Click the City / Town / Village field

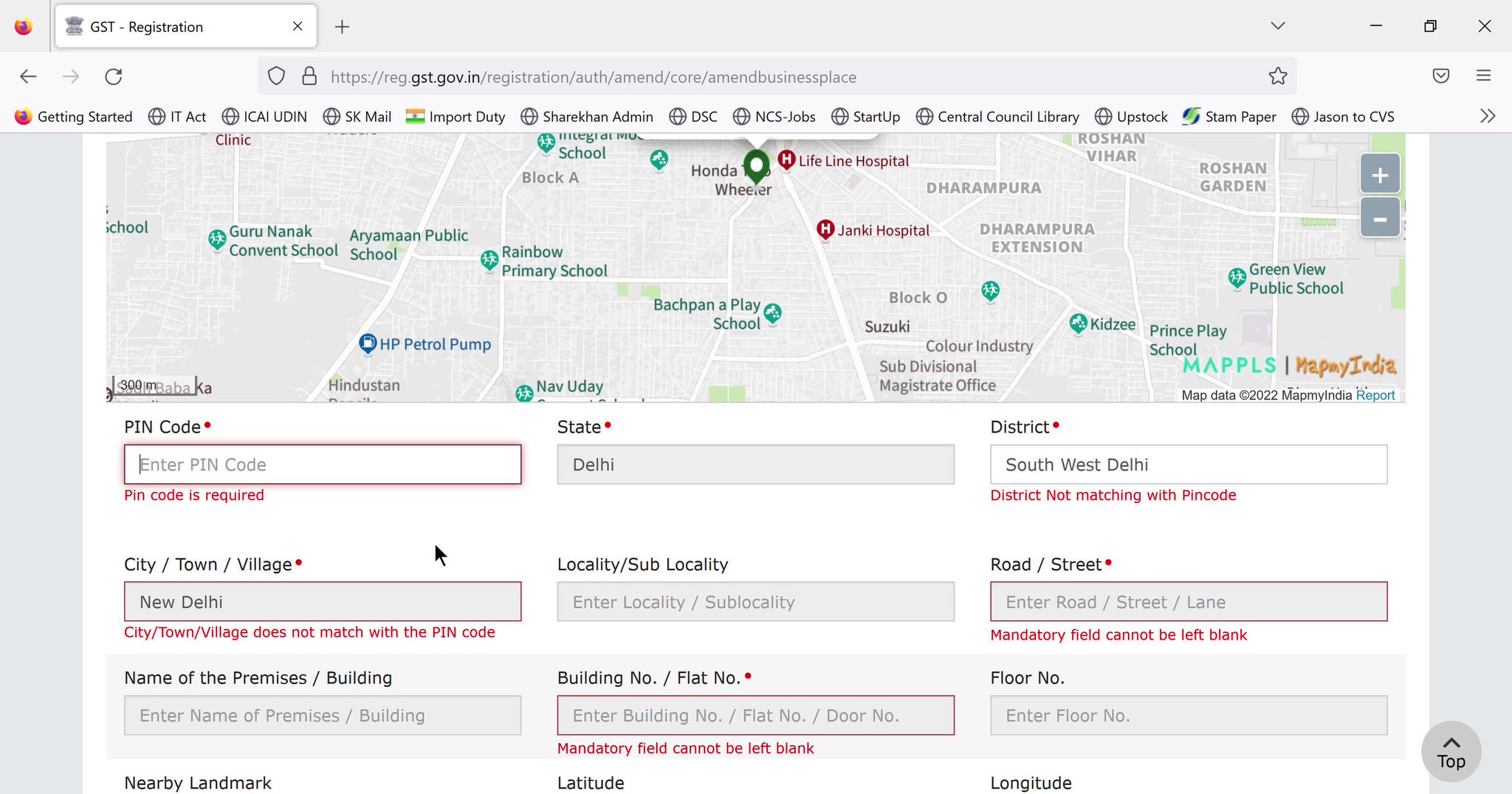click(x=323, y=602)
